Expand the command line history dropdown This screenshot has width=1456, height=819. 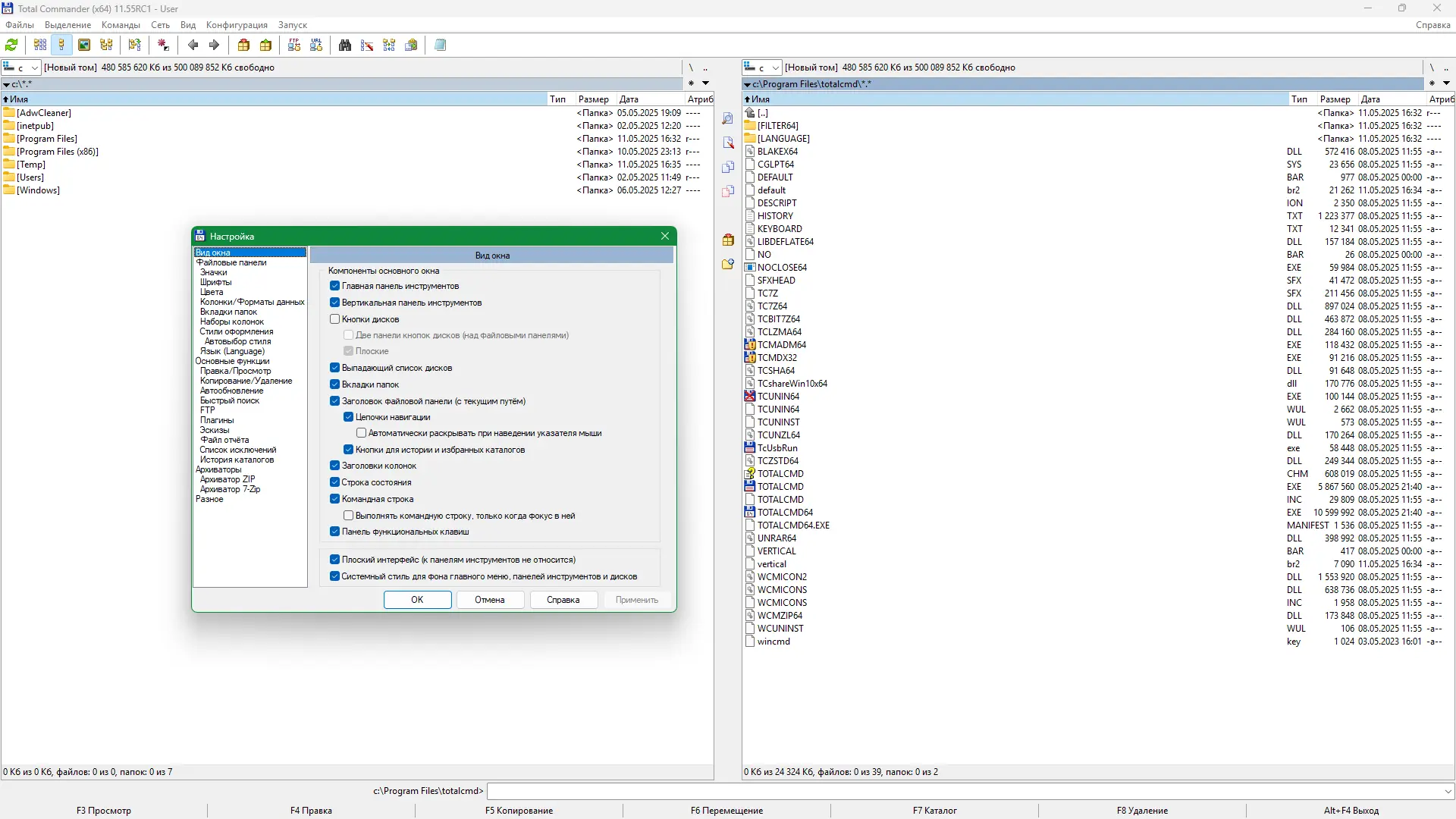tap(1448, 791)
